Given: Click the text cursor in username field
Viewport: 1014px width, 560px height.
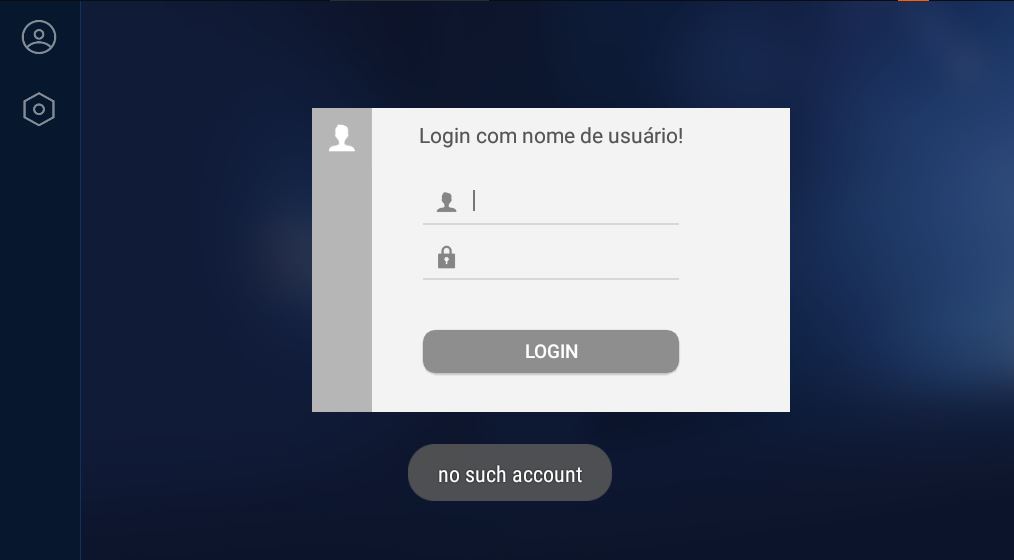Looking at the screenshot, I should pos(474,200).
